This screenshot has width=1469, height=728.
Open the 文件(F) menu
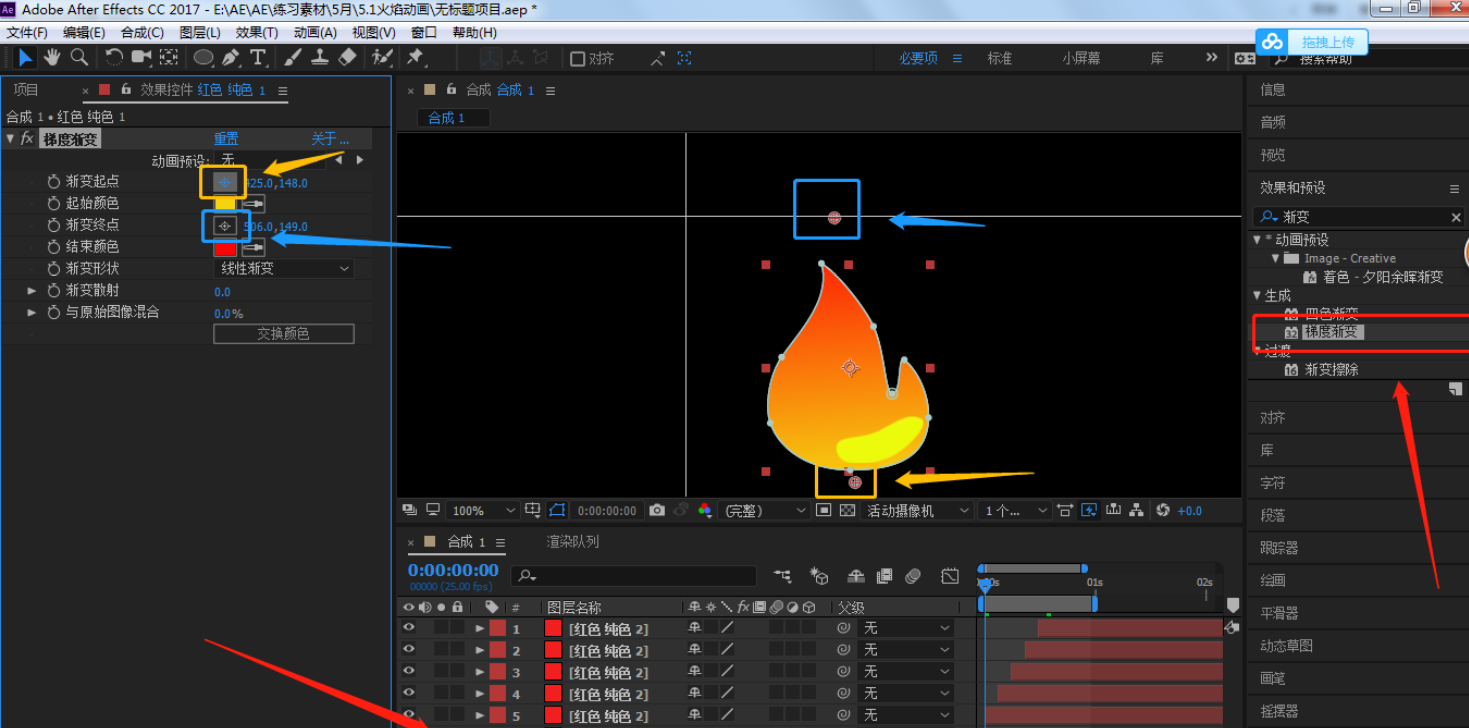(27, 32)
